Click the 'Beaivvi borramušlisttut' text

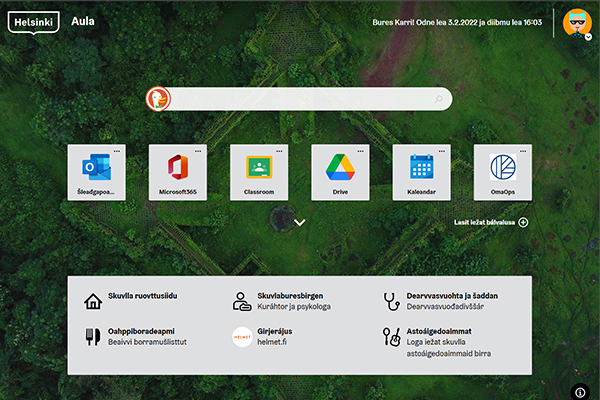pyautogui.click(x=147, y=342)
